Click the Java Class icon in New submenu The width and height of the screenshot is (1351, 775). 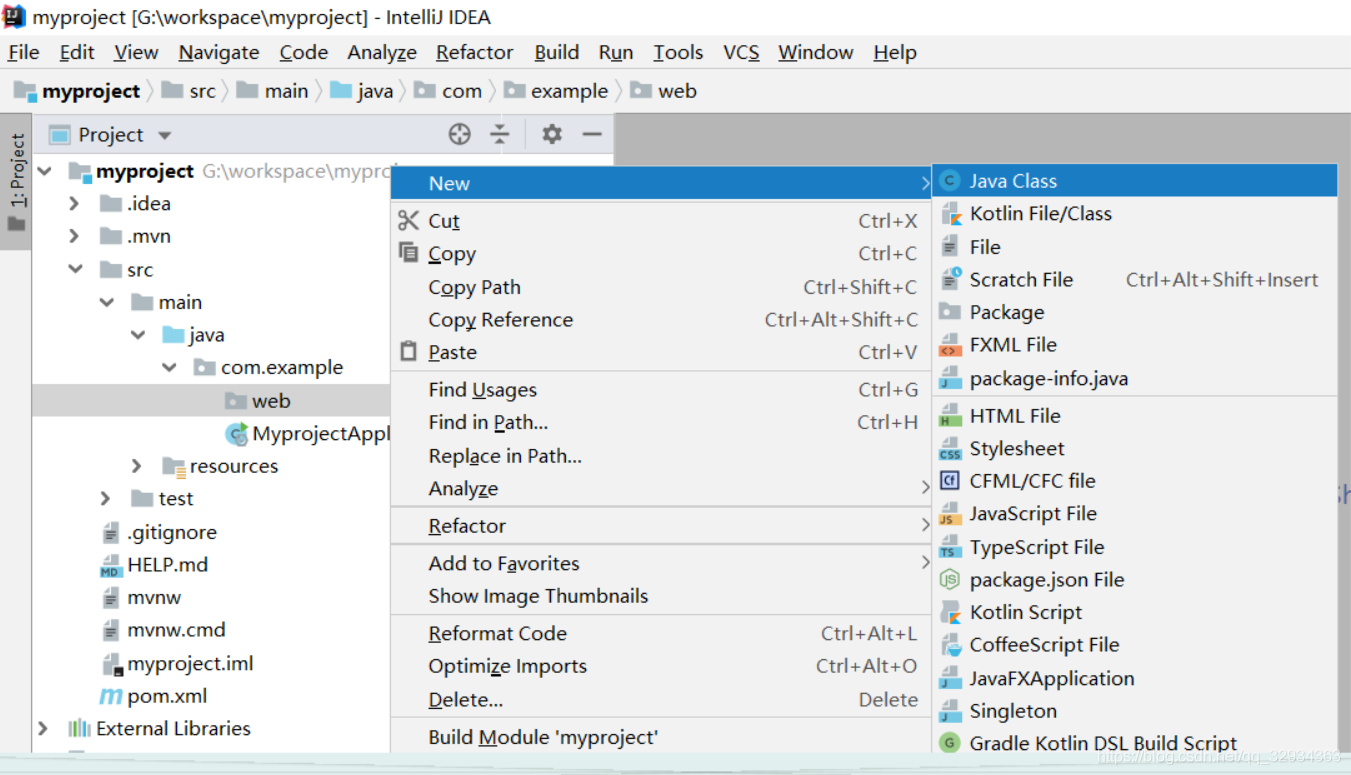click(950, 181)
